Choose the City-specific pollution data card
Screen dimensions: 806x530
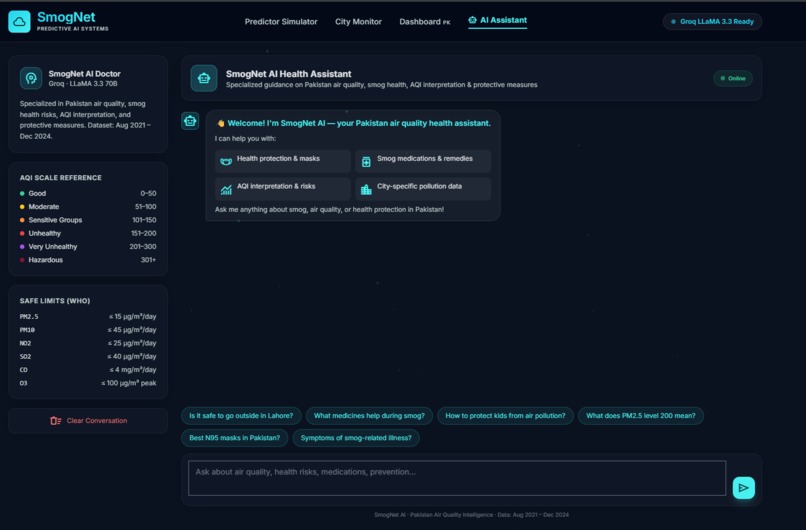point(423,189)
